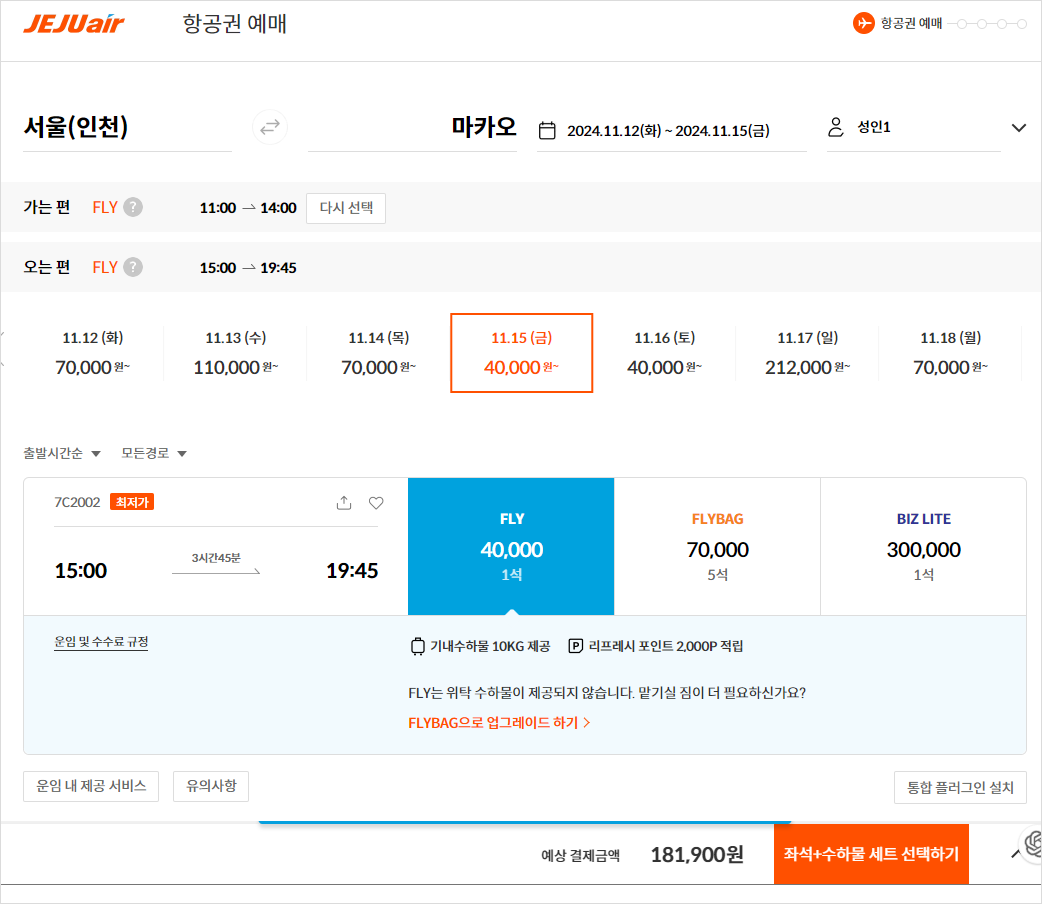Screen dimensions: 1042x904
Task: Click help icon next to outbound FLY
Action: (133, 208)
